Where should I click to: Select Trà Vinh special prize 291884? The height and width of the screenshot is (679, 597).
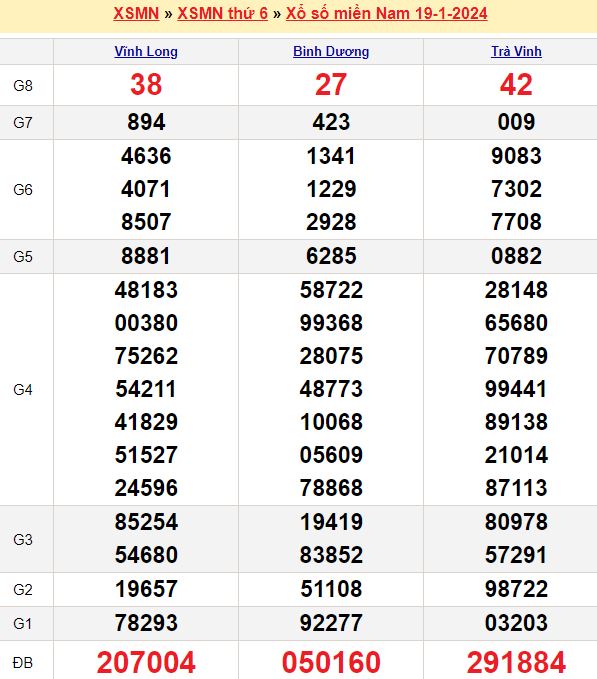coord(516,662)
